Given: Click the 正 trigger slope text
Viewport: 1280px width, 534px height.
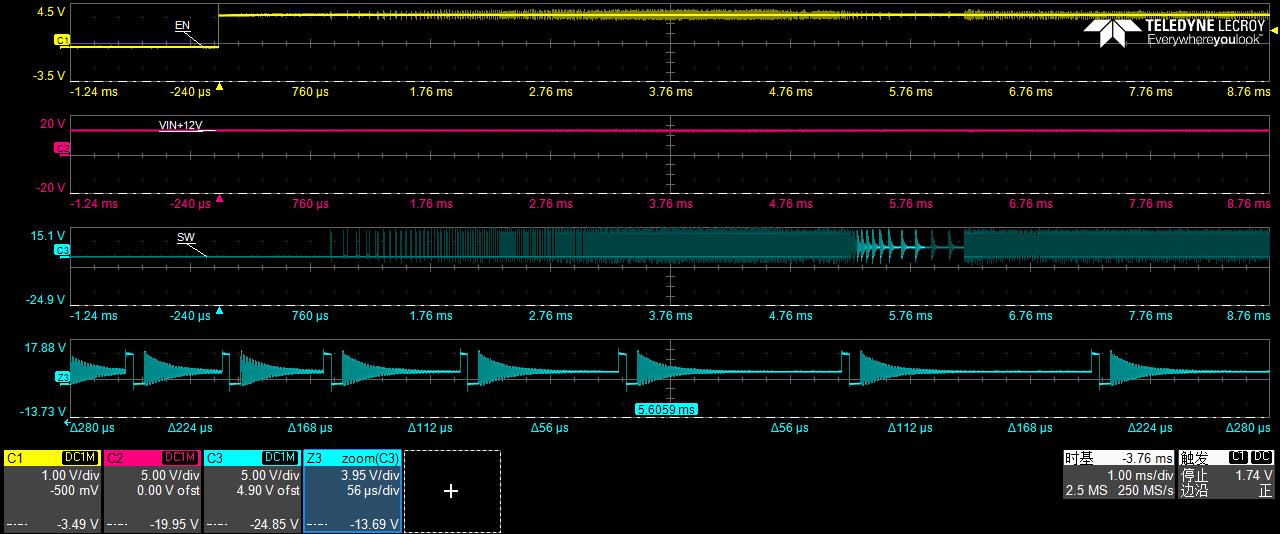Looking at the screenshot, I should (1266, 491).
